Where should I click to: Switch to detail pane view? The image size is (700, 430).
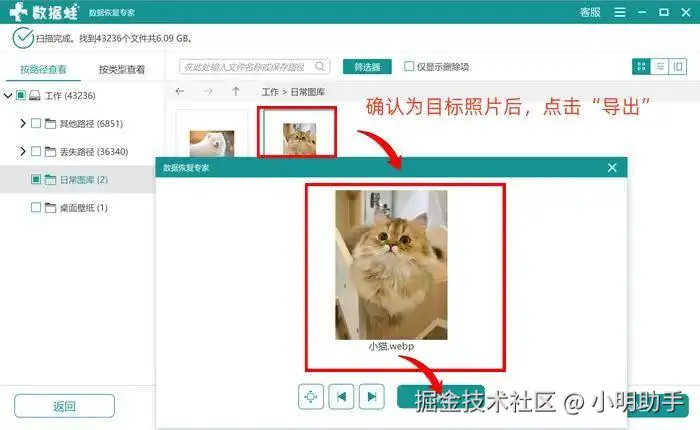coord(678,67)
